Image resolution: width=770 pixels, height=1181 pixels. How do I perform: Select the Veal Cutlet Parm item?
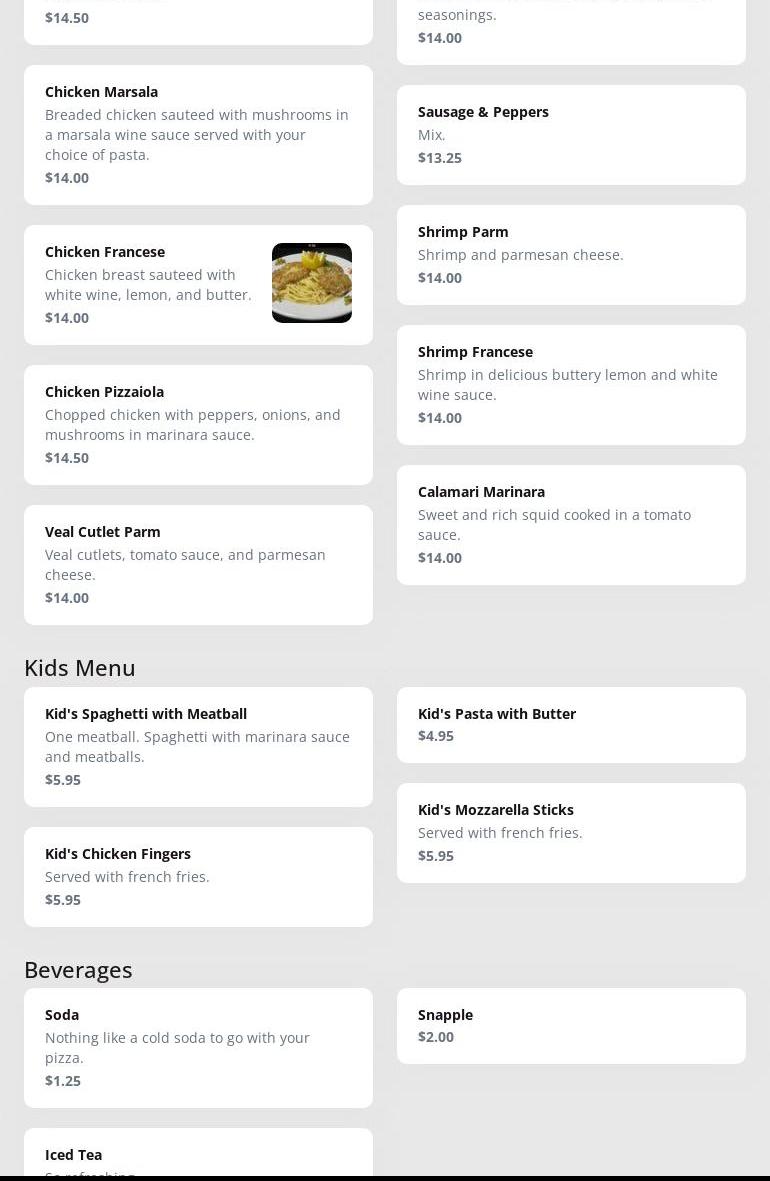pyautogui.click(x=198, y=565)
